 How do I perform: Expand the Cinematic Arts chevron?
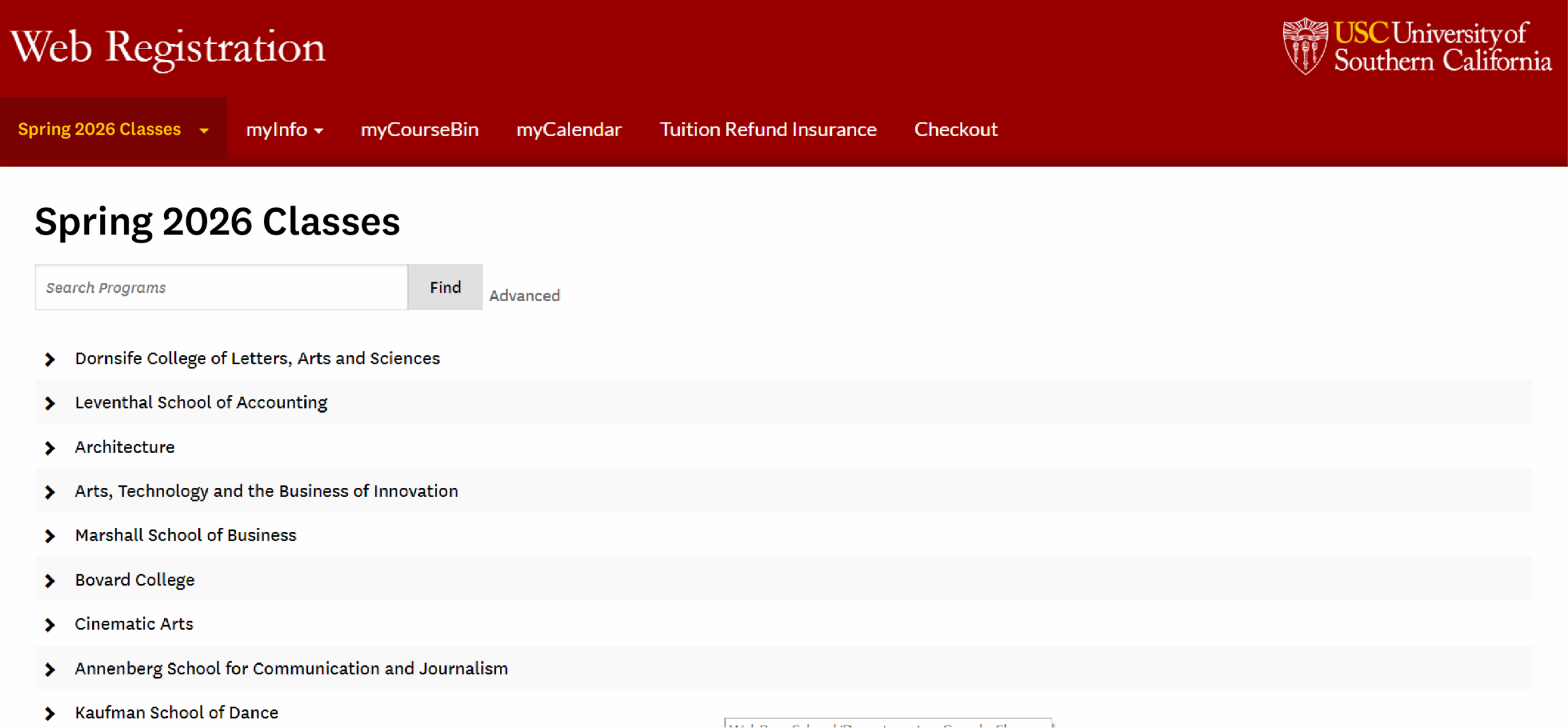[x=50, y=625]
